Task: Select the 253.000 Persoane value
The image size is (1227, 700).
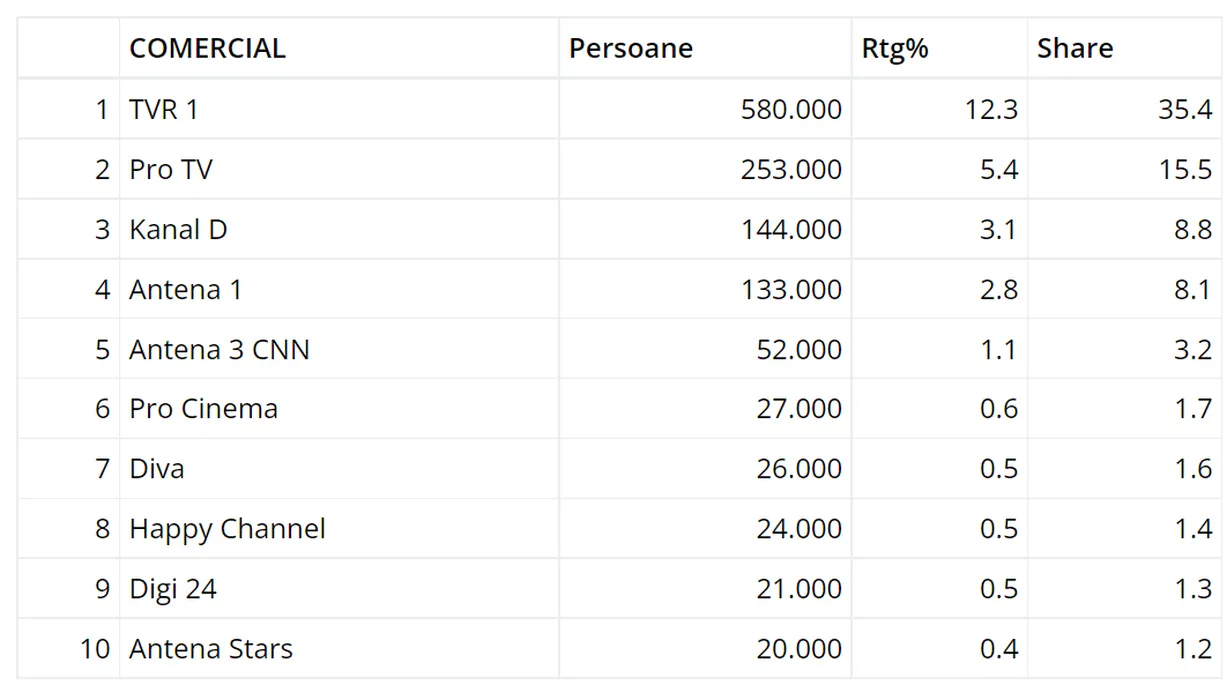Action: (x=791, y=169)
